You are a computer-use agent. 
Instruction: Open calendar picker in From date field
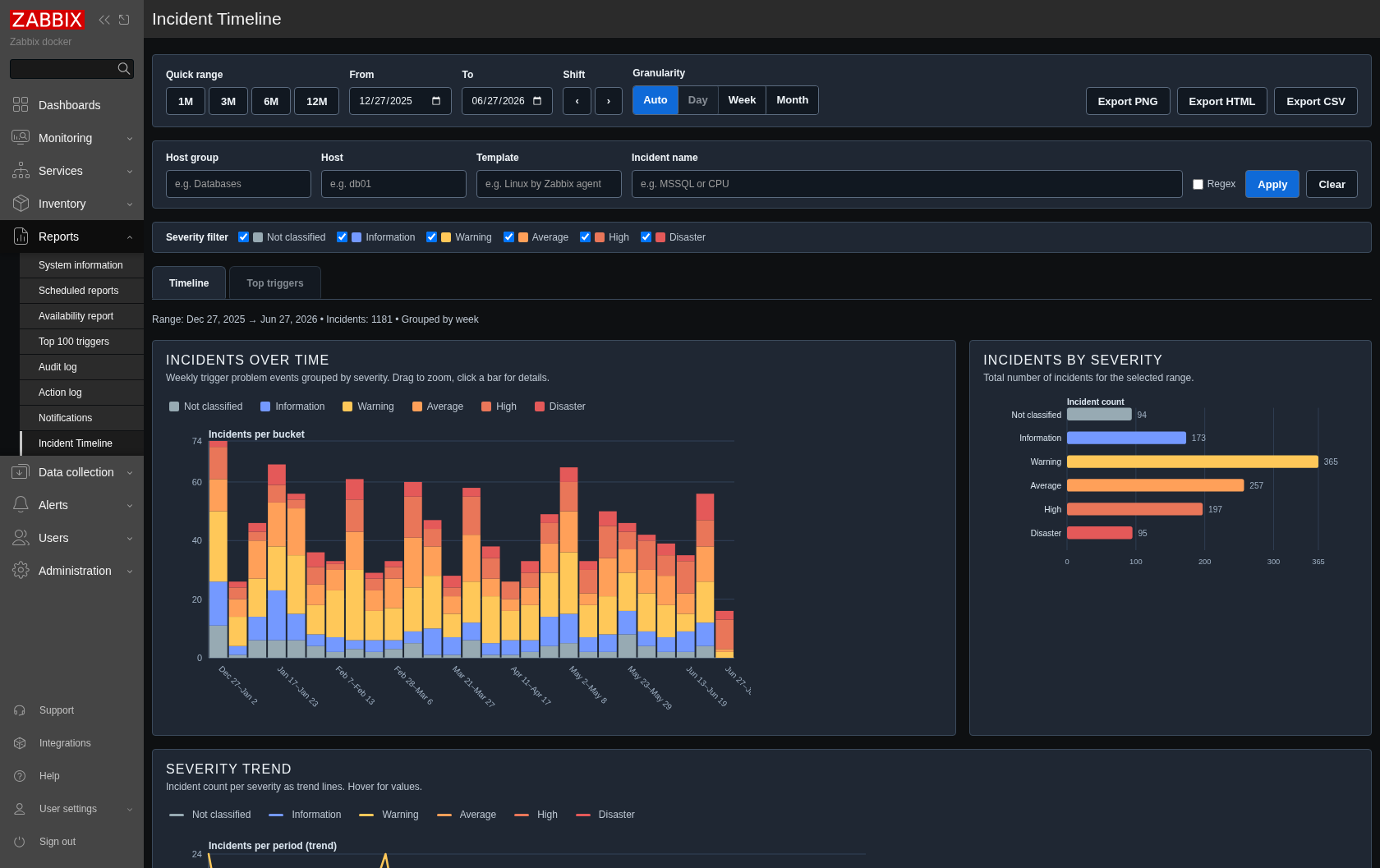click(436, 101)
